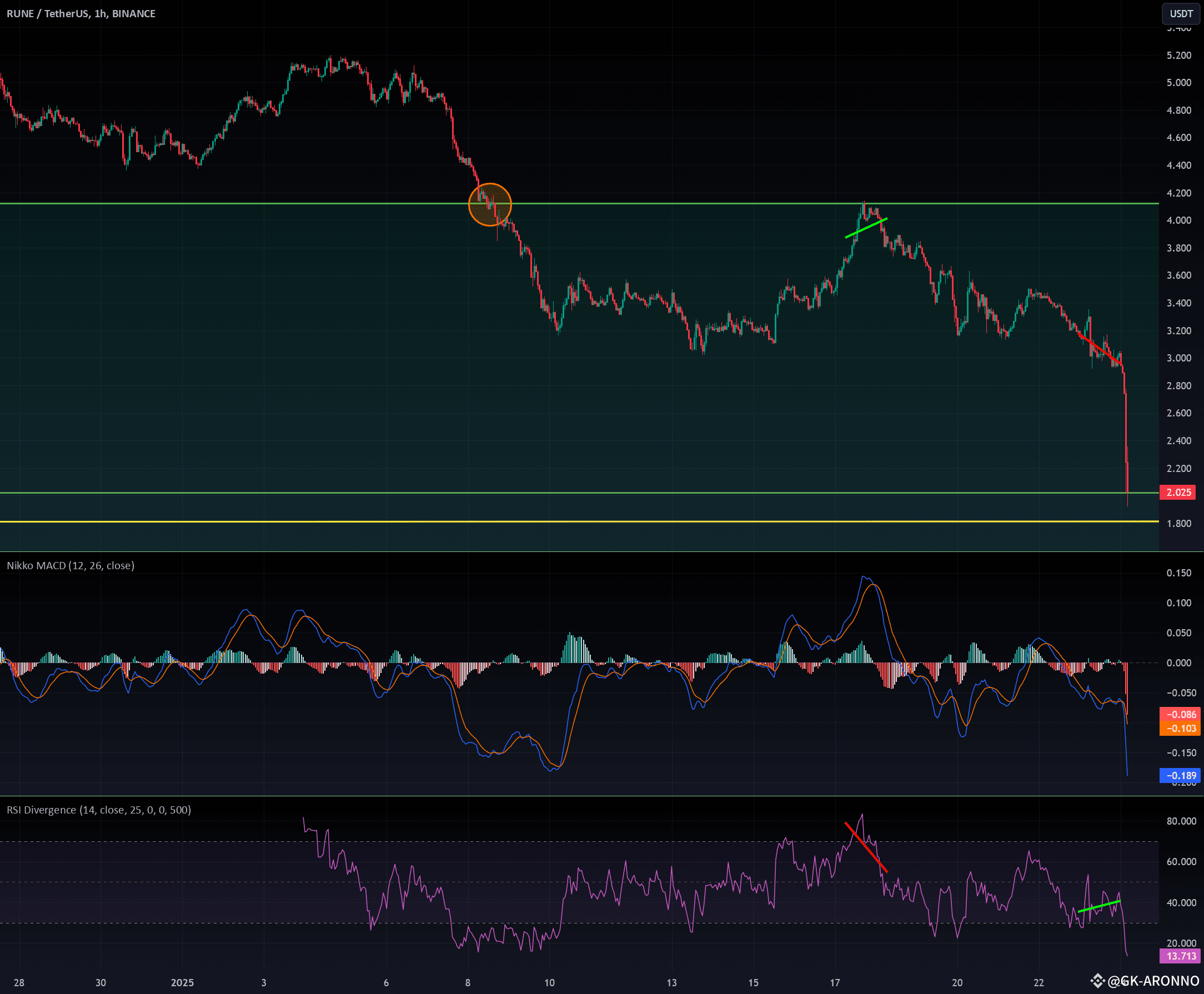Screen dimensions: 1204x994
Task: Toggle visibility of the Nikko MACD indicator
Action: click(70, 566)
